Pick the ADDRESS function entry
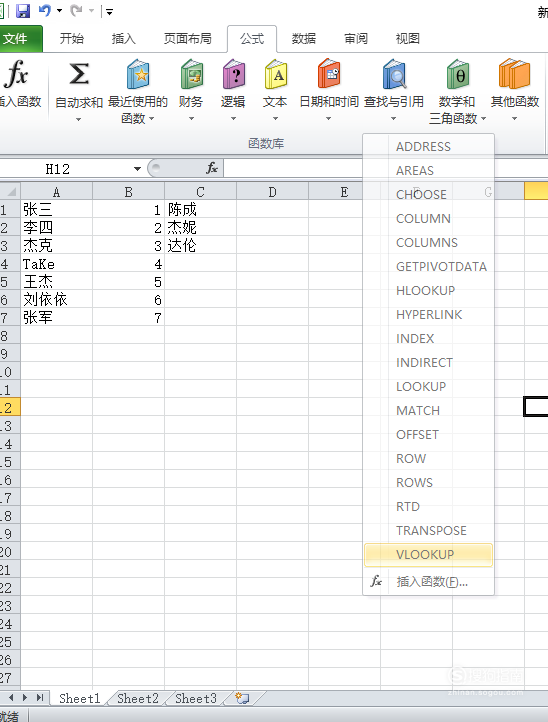The height and width of the screenshot is (722, 548). click(428, 146)
